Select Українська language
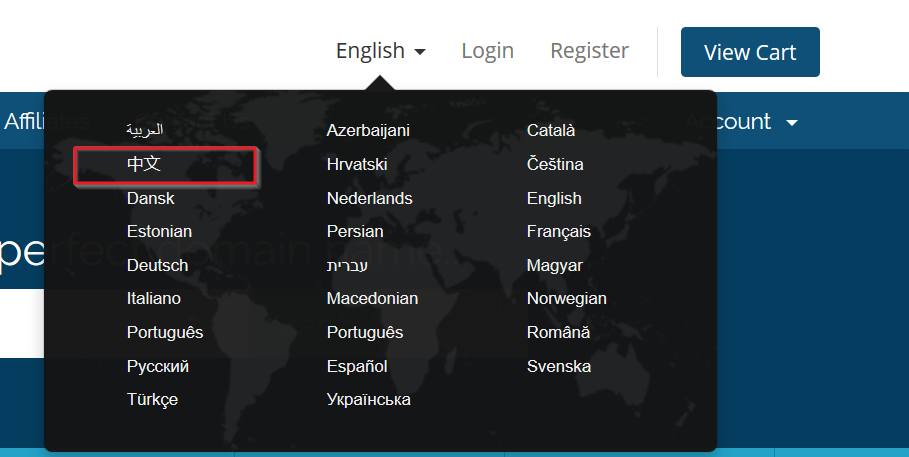This screenshot has width=909, height=457. click(368, 399)
